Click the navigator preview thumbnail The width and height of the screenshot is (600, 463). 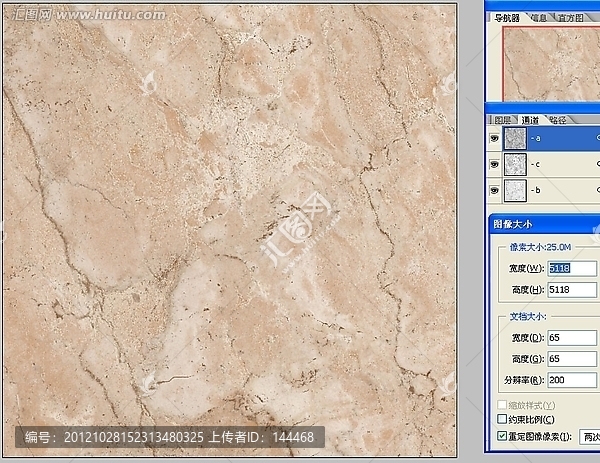pyautogui.click(x=551, y=64)
